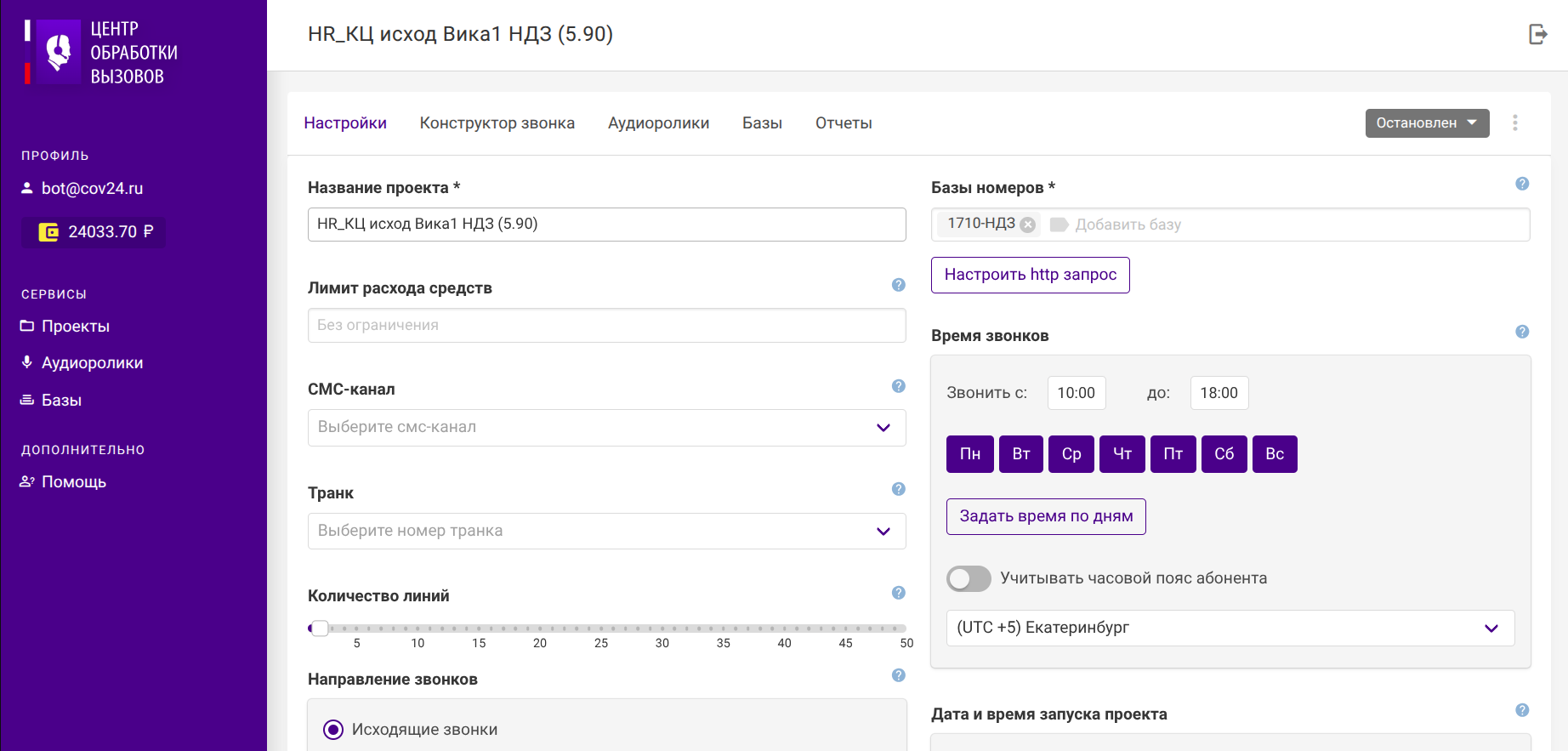
Task: Select the Исходящие звонки radio button
Action: [x=333, y=730]
